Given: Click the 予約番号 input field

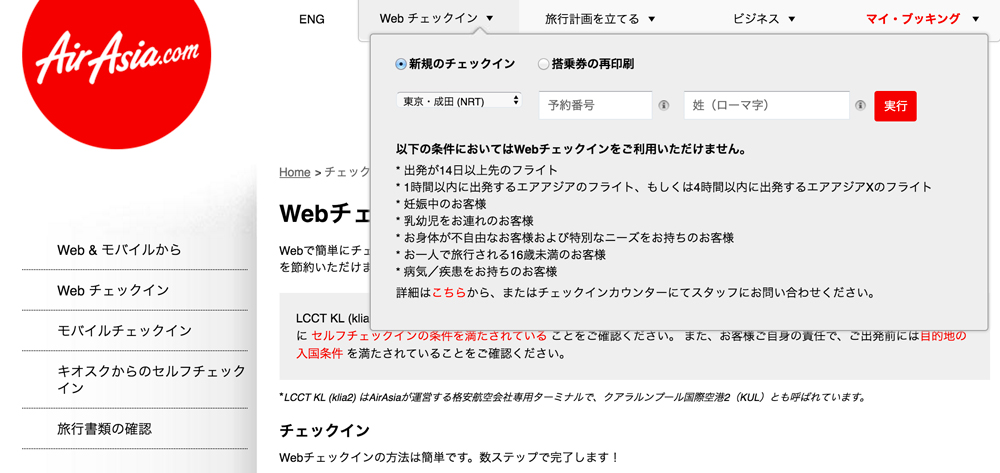Looking at the screenshot, I should point(596,105).
